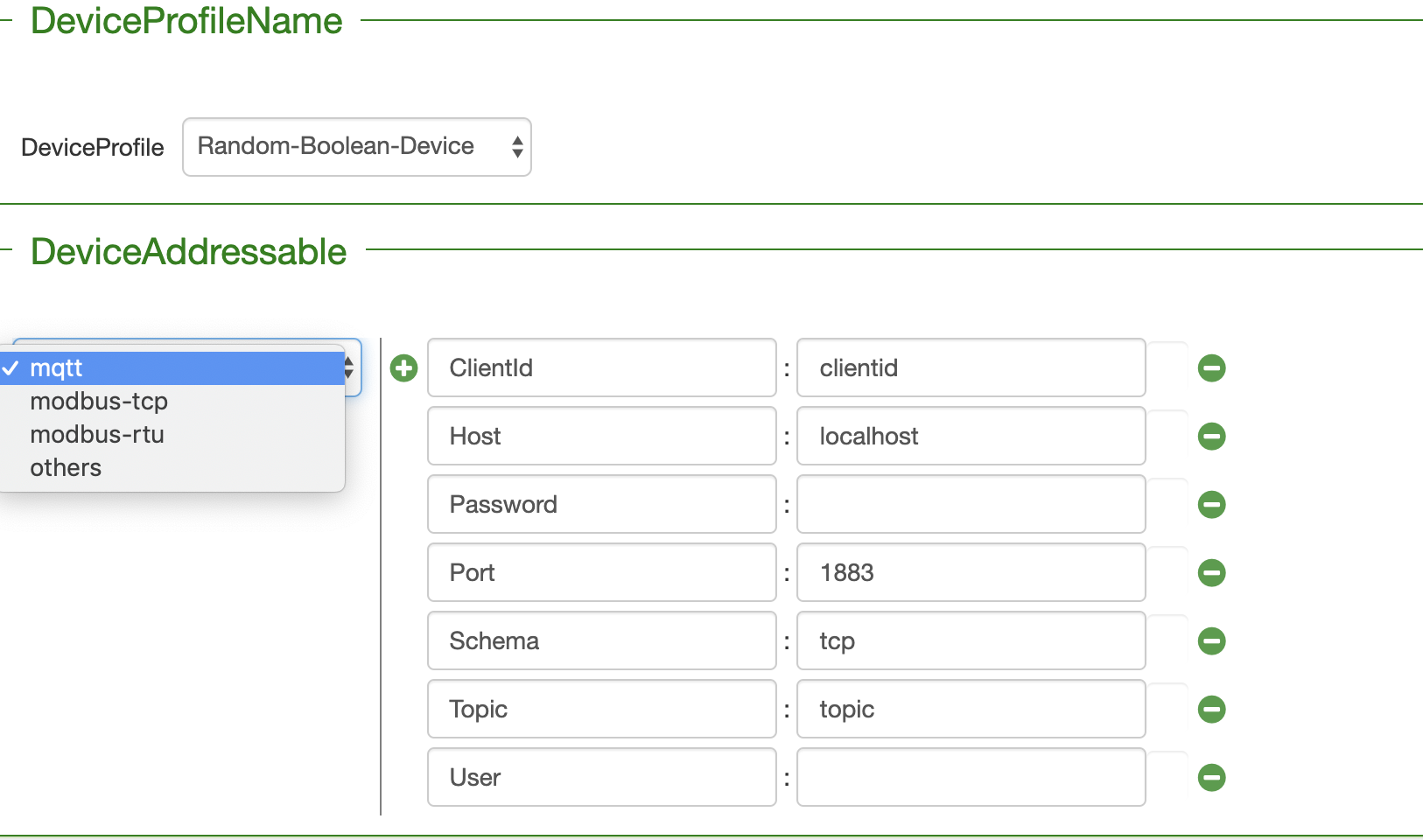Click the Topic value field
1423x840 pixels.
pyautogui.click(x=970, y=709)
